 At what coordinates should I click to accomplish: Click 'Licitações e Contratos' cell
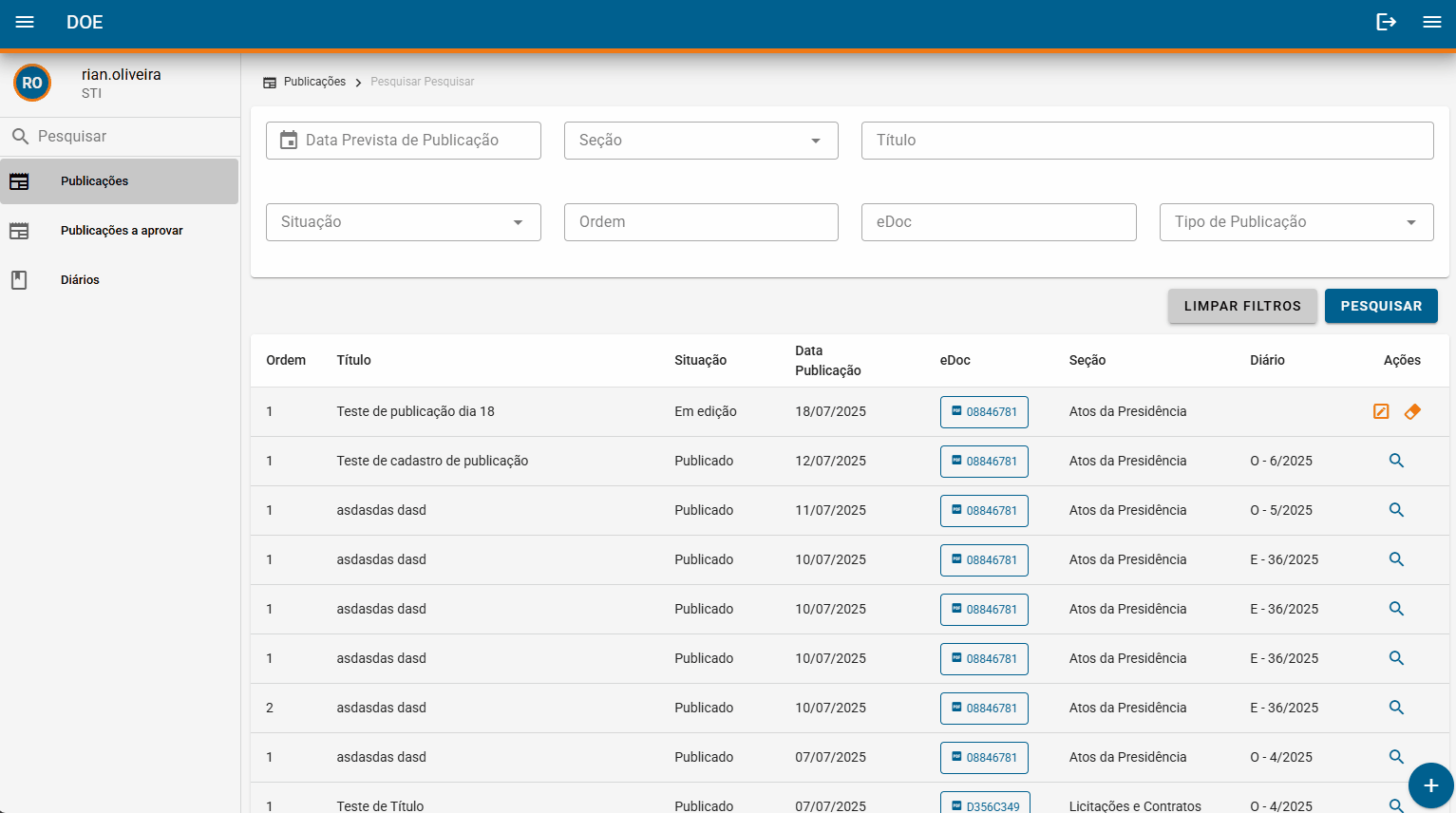pos(1135,805)
